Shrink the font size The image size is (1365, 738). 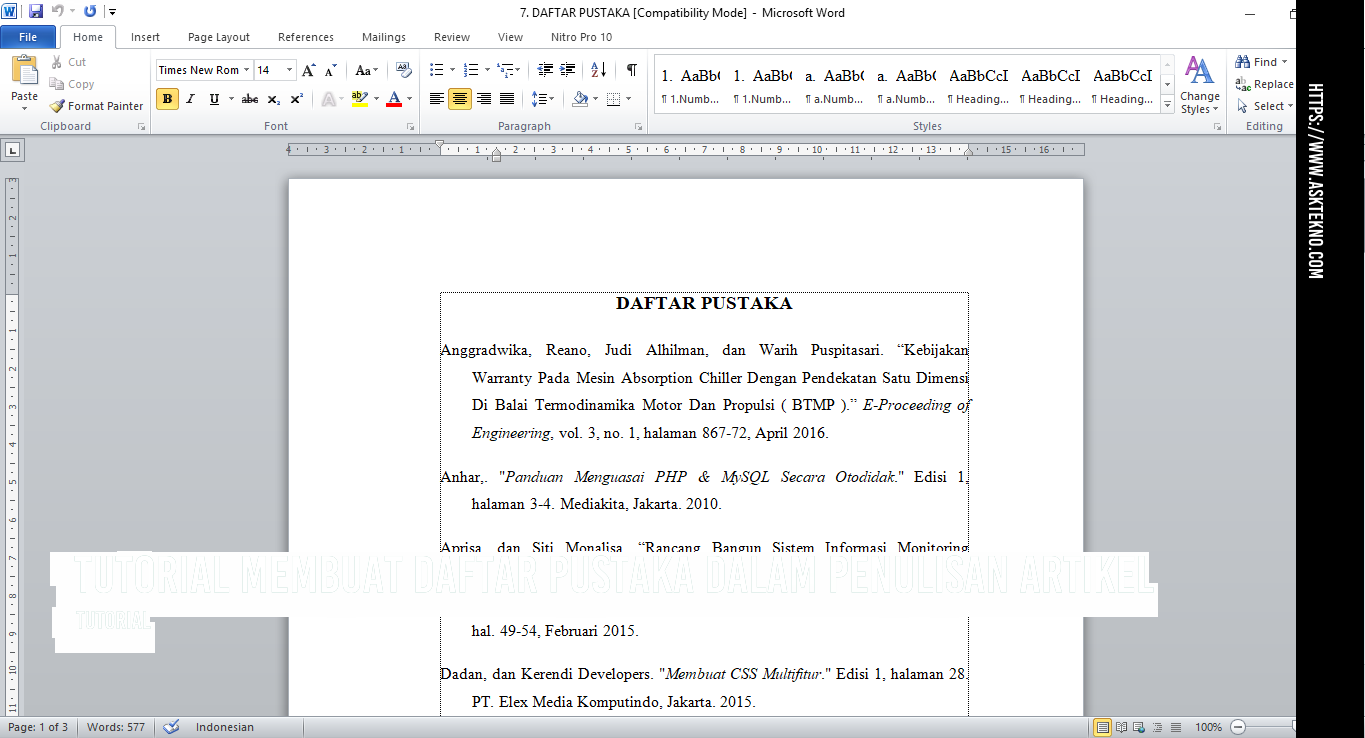(x=330, y=70)
